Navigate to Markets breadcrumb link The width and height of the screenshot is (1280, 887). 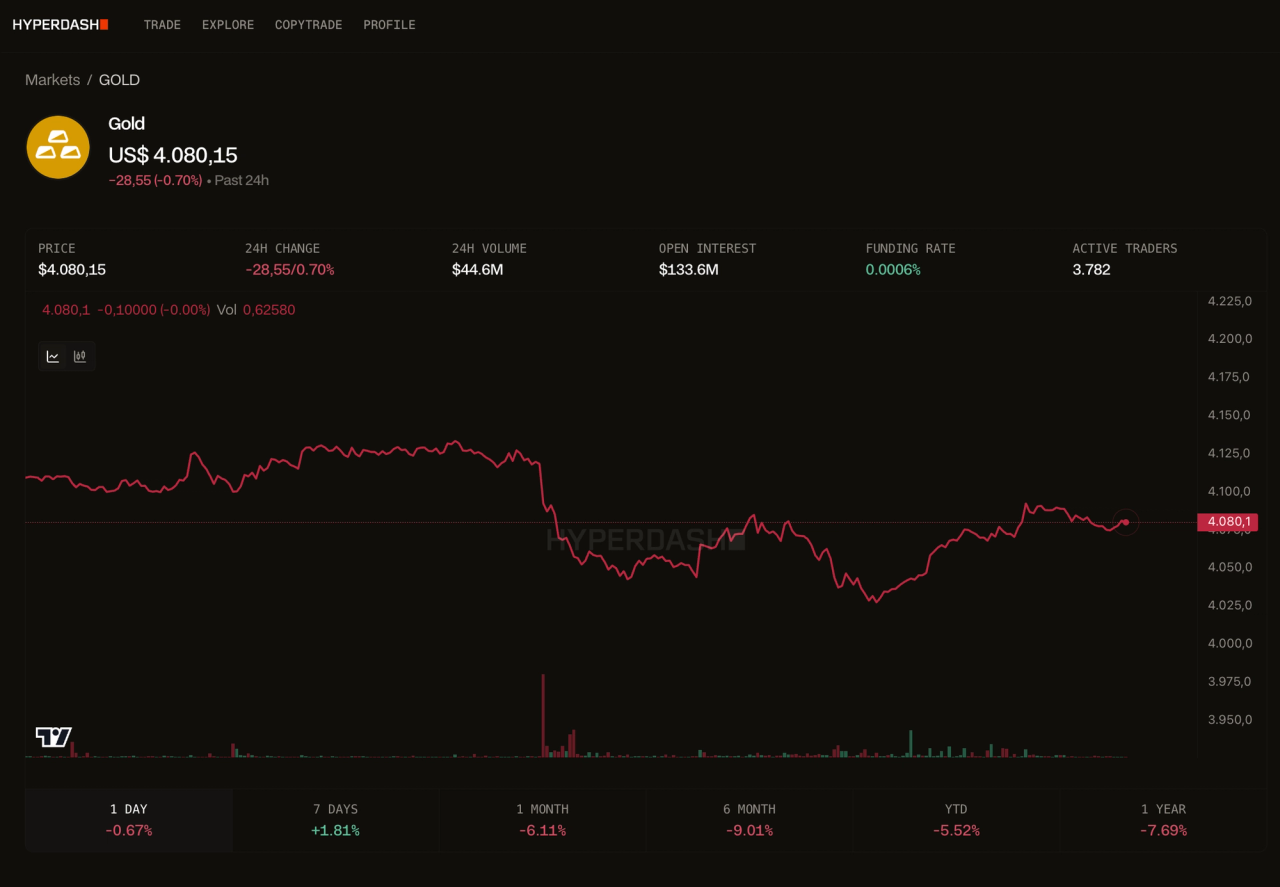52,80
